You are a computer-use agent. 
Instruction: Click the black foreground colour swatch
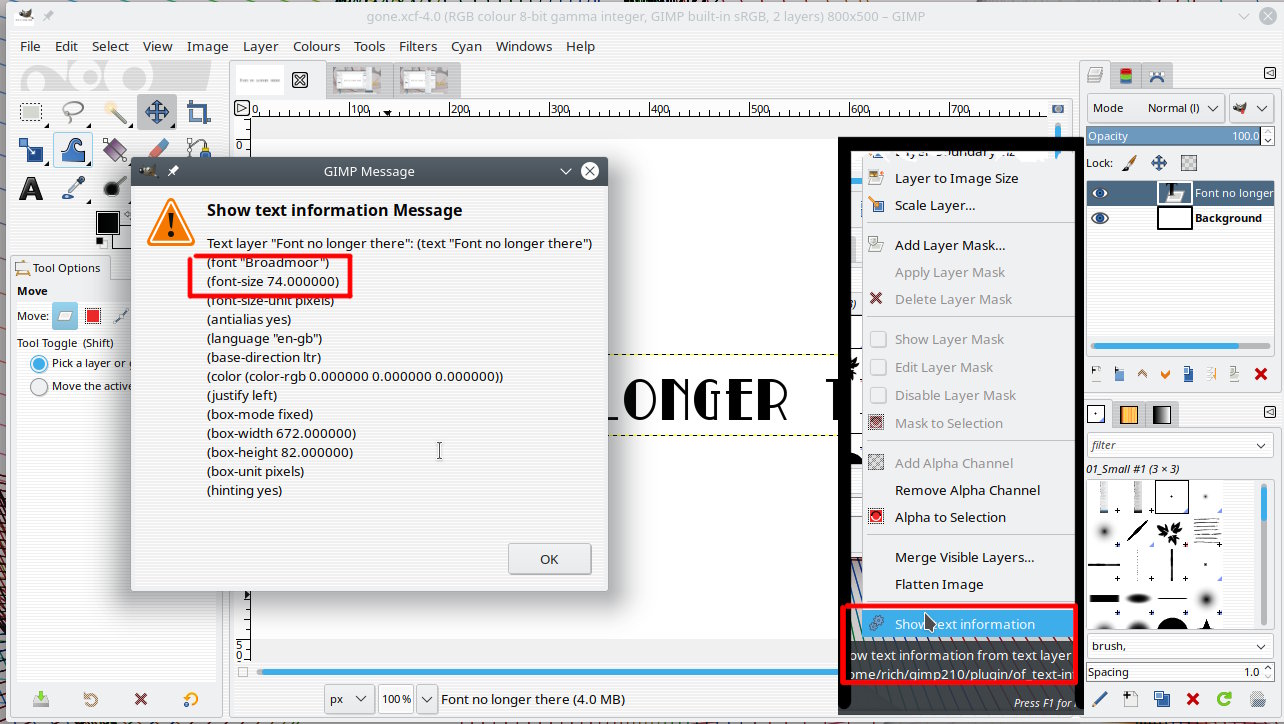[107, 222]
